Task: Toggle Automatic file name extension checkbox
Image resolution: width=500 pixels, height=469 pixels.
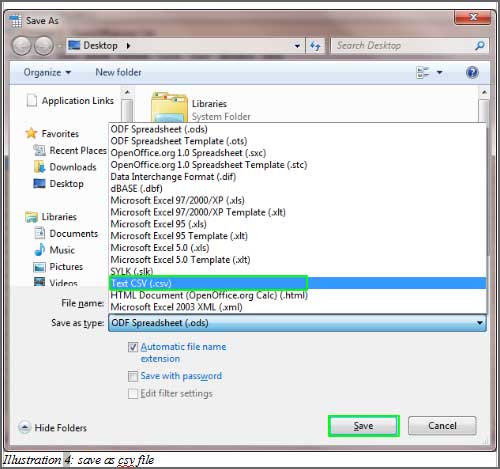Action: (x=133, y=347)
